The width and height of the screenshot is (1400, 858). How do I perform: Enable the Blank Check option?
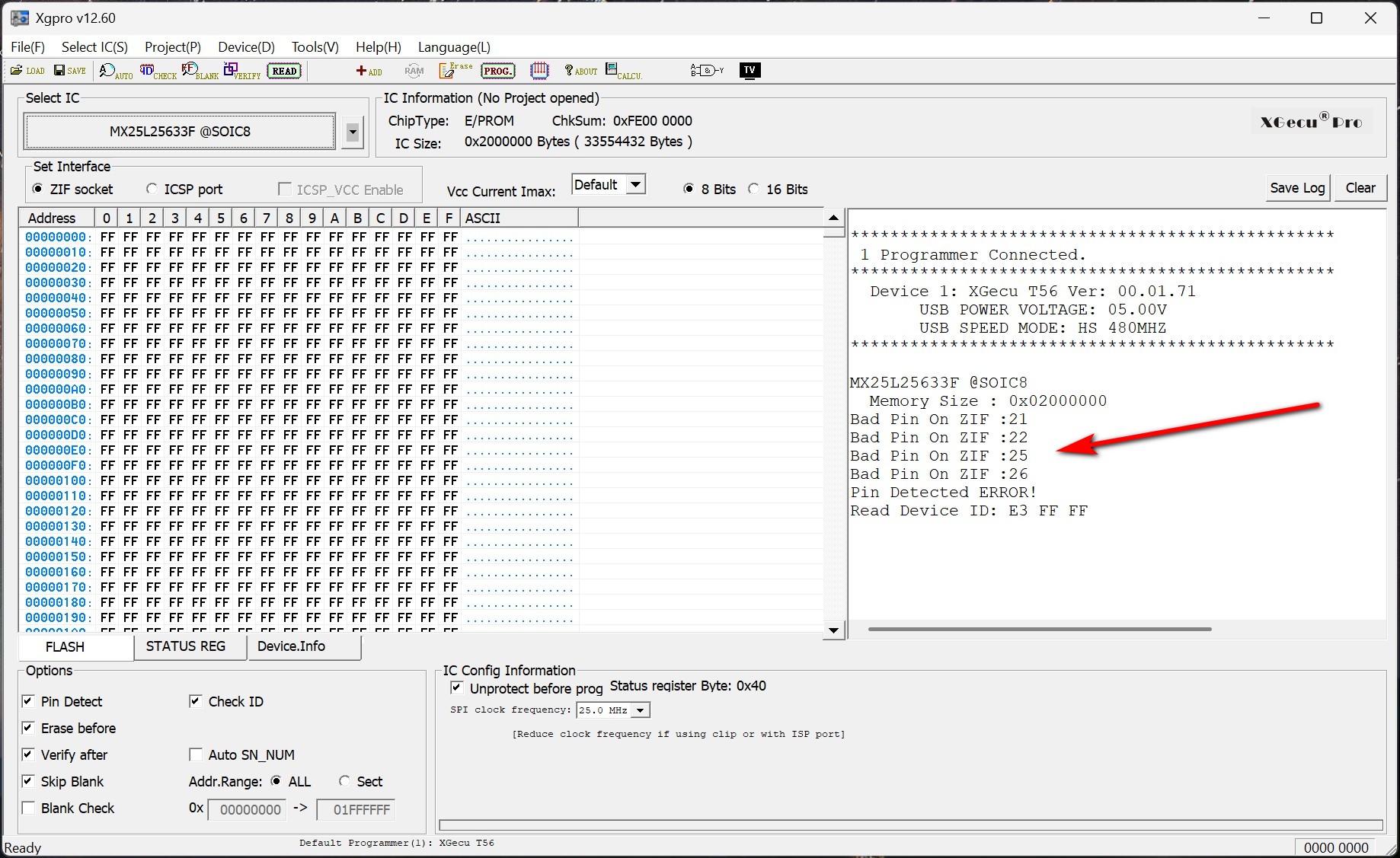pyautogui.click(x=28, y=808)
